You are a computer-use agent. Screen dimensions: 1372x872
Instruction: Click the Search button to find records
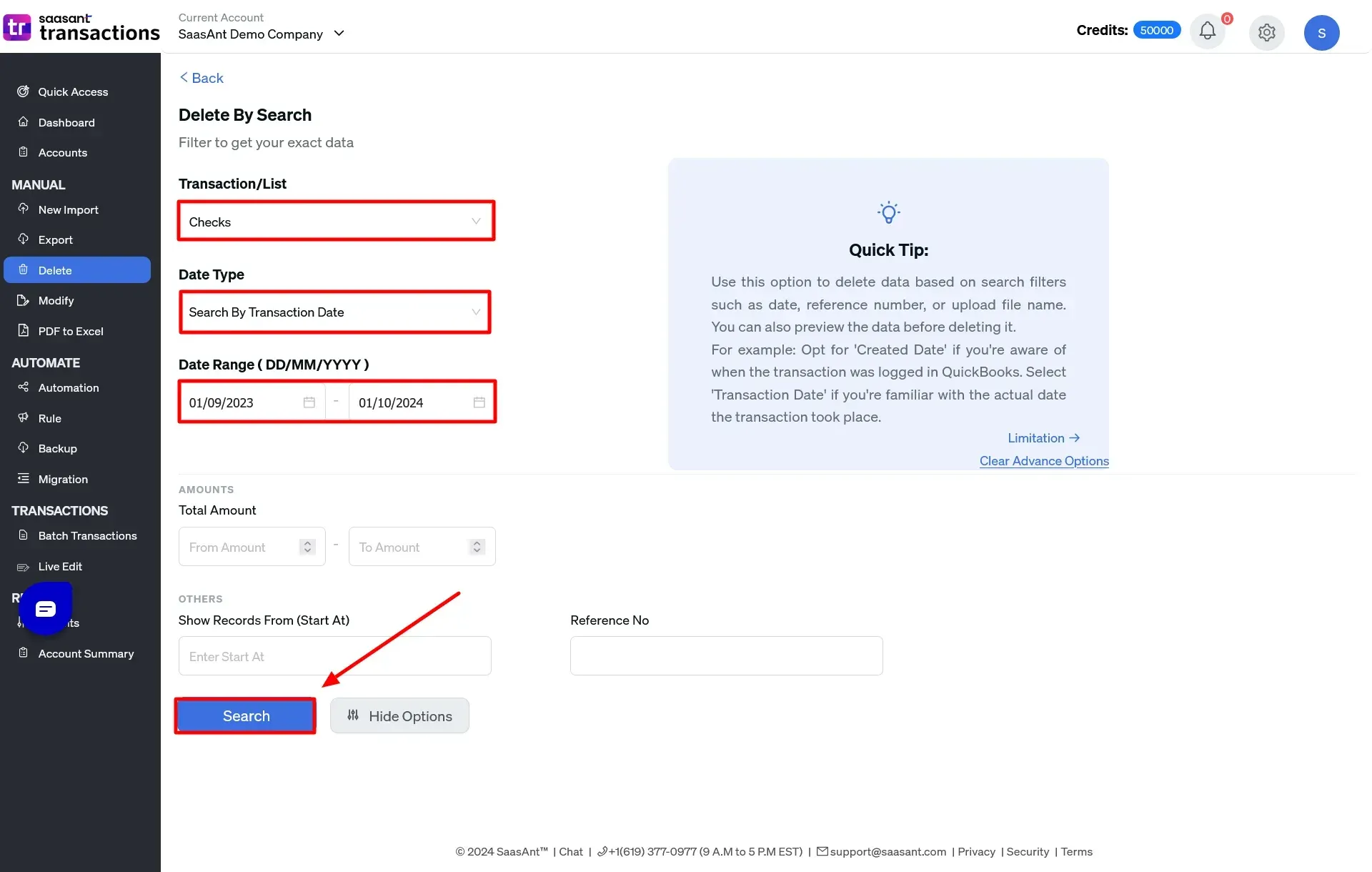pyautogui.click(x=246, y=716)
